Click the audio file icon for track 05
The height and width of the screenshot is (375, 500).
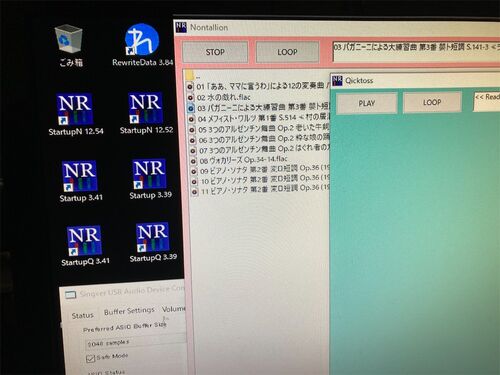(192, 130)
